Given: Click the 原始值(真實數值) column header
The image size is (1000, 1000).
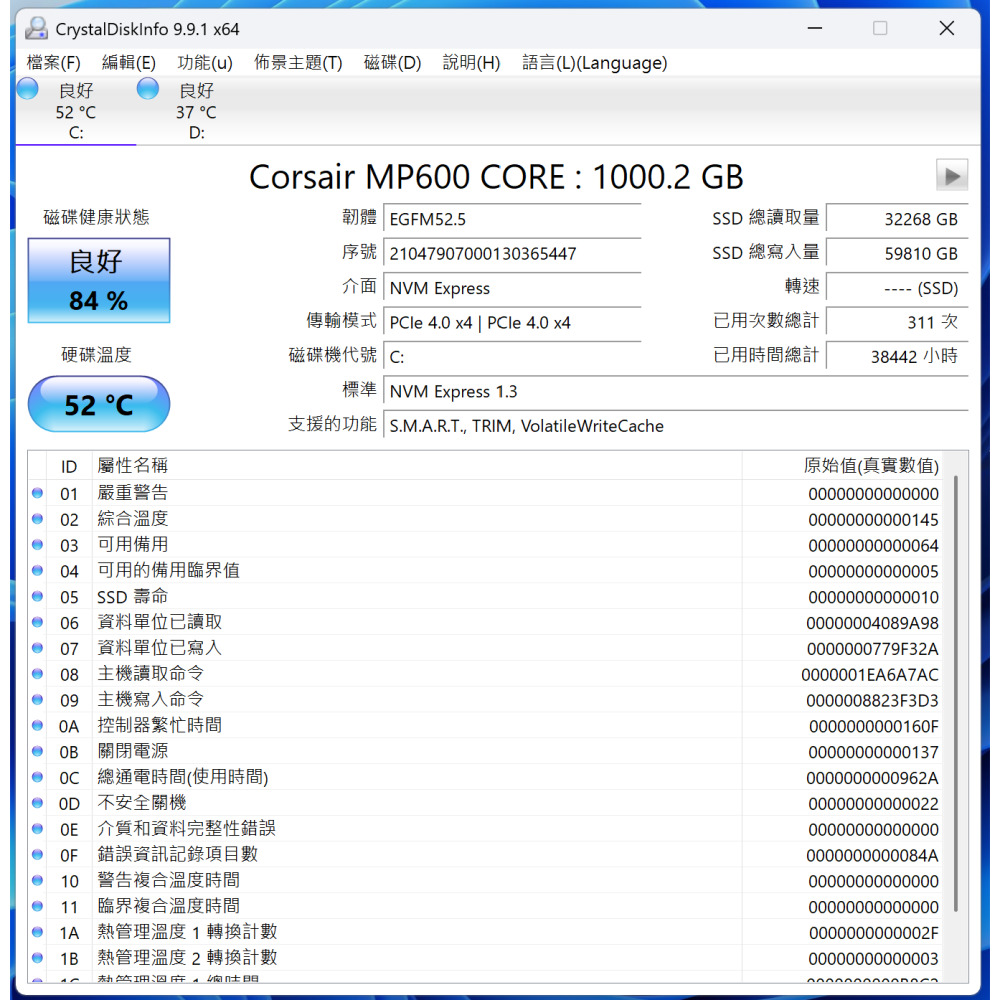Looking at the screenshot, I should coord(842,466).
